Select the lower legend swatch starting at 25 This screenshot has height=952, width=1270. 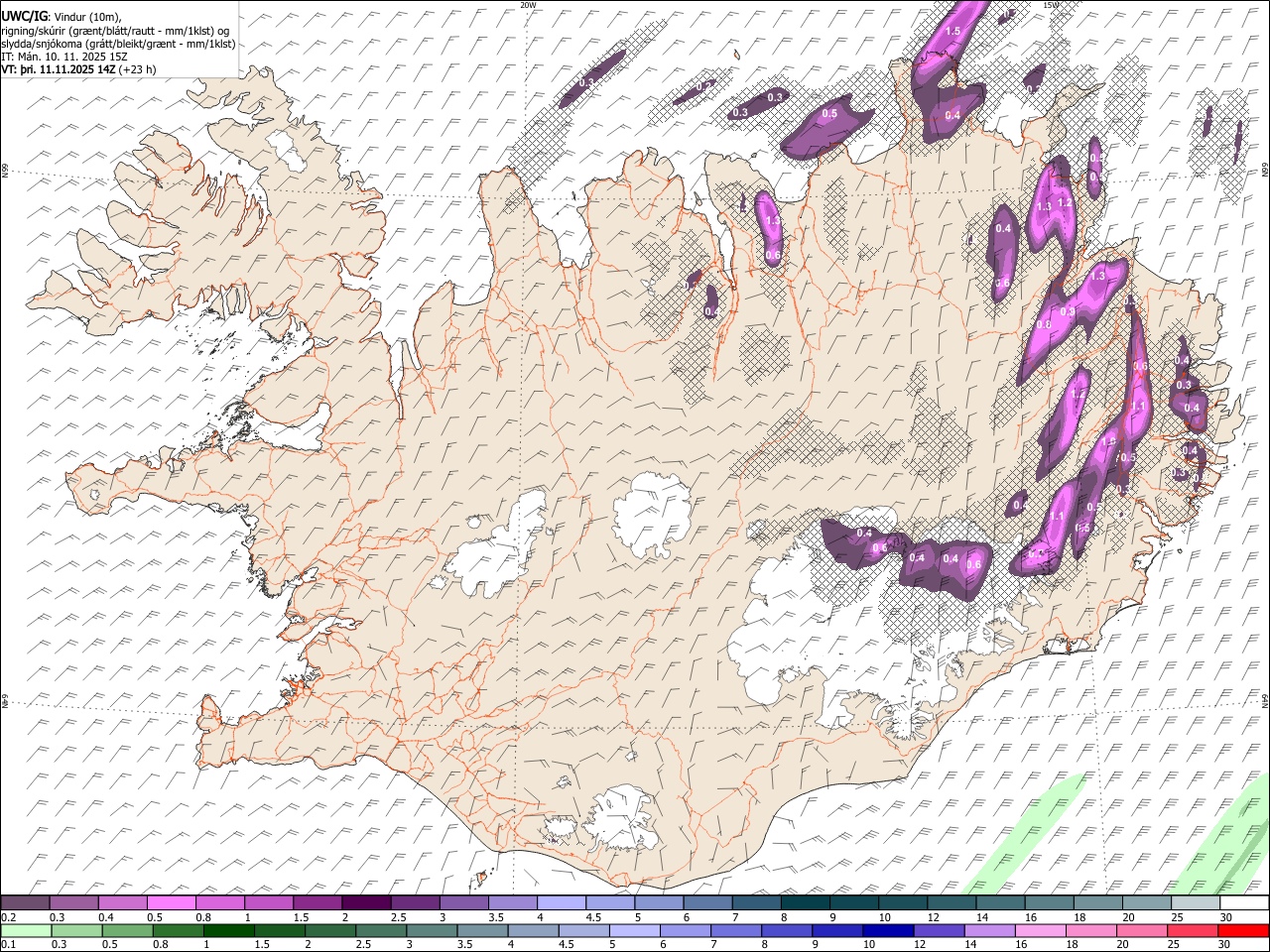coord(1192,930)
